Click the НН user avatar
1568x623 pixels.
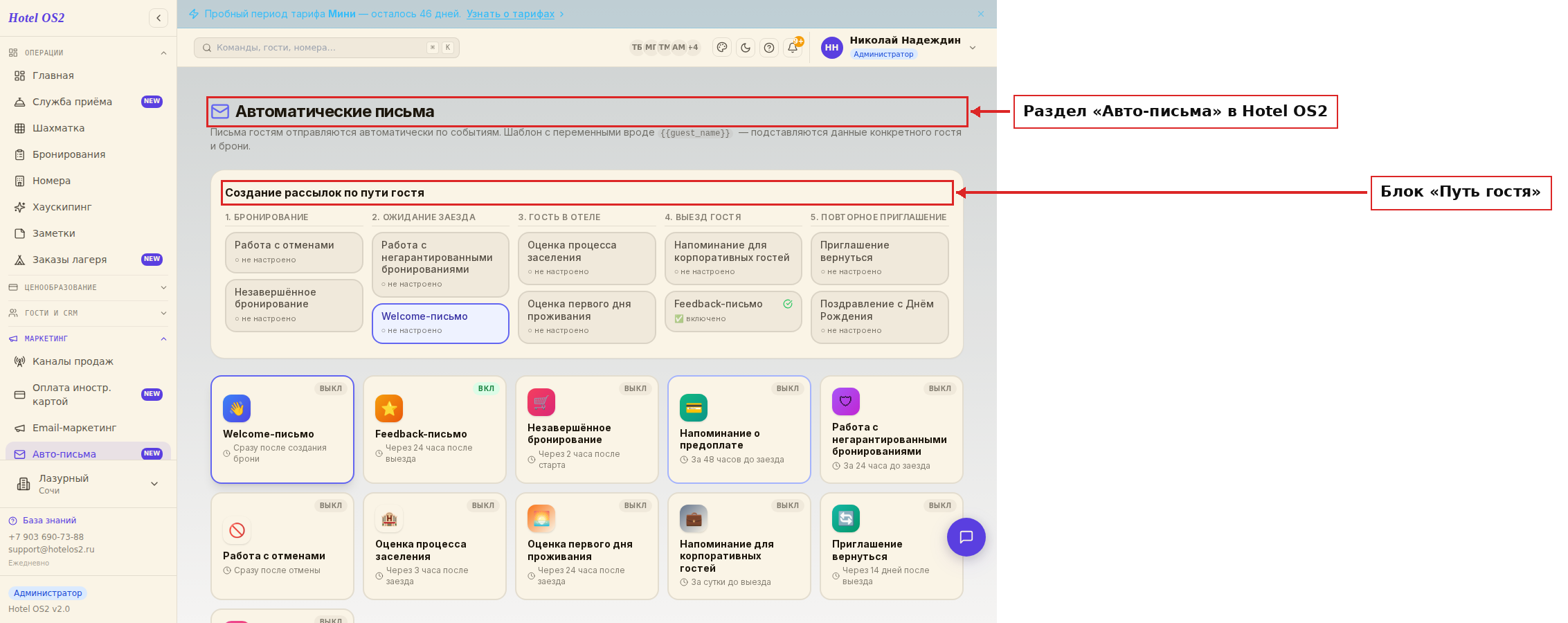831,48
